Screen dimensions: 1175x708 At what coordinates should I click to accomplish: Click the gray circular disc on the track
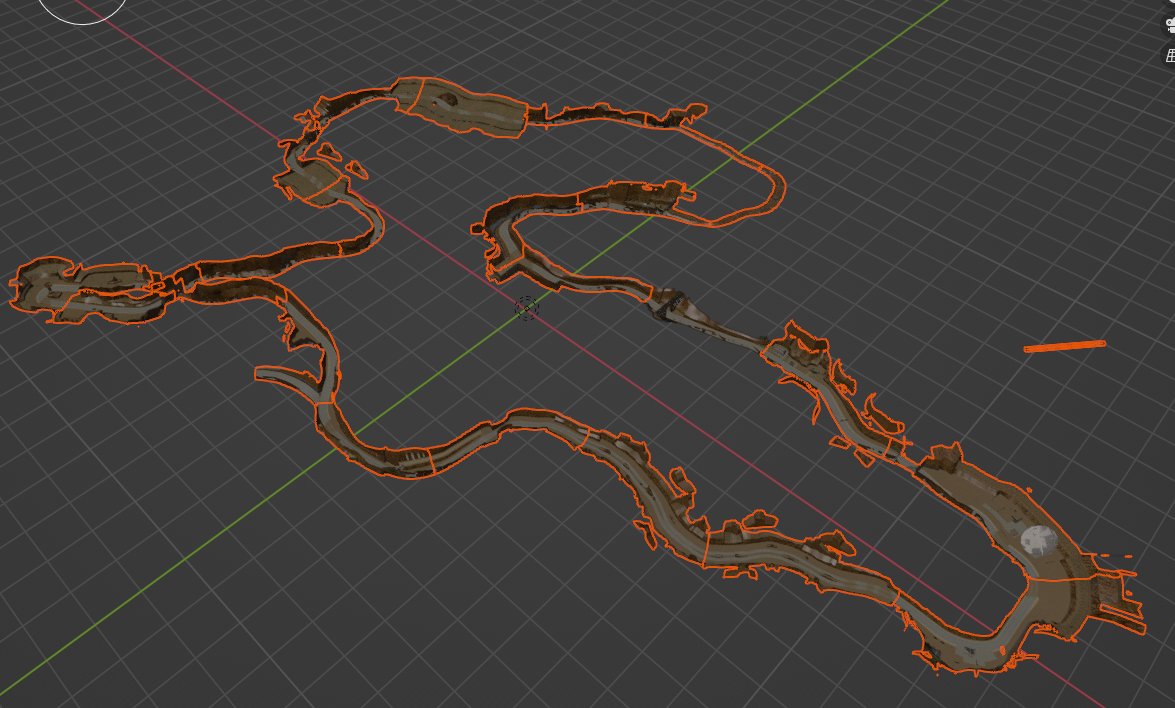tap(1039, 539)
